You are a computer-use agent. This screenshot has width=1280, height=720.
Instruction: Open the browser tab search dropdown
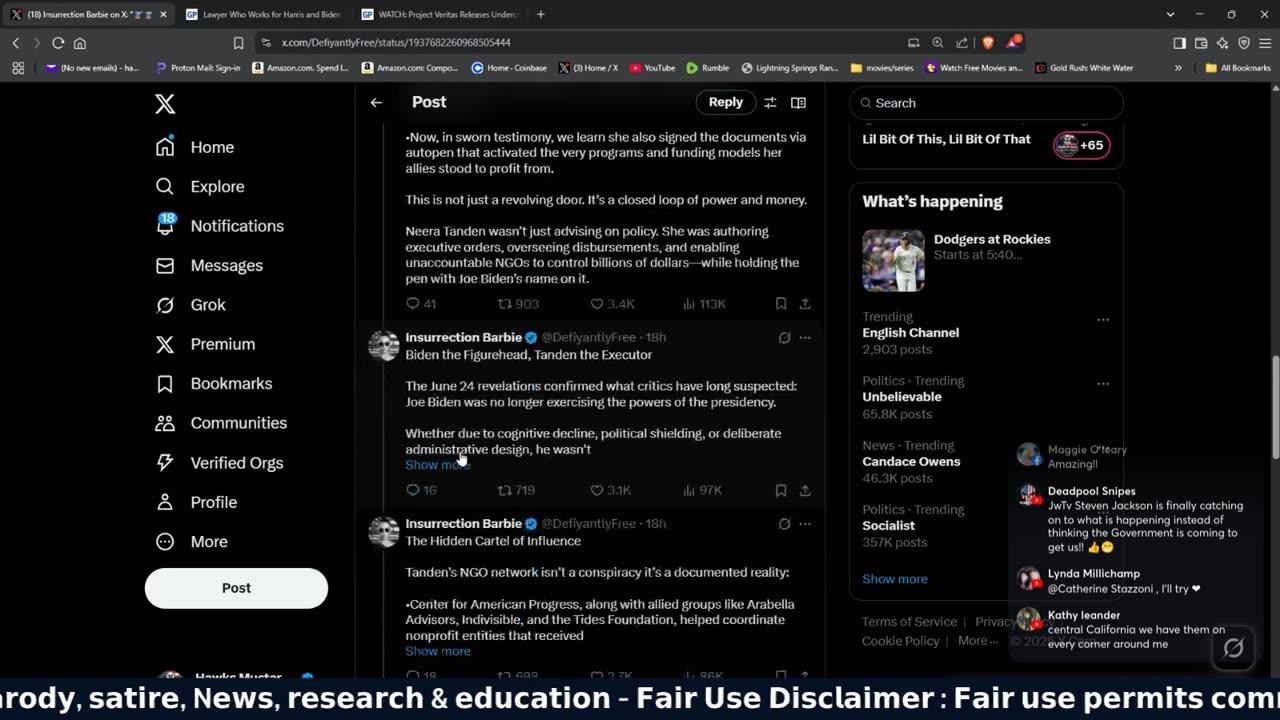coord(1170,14)
